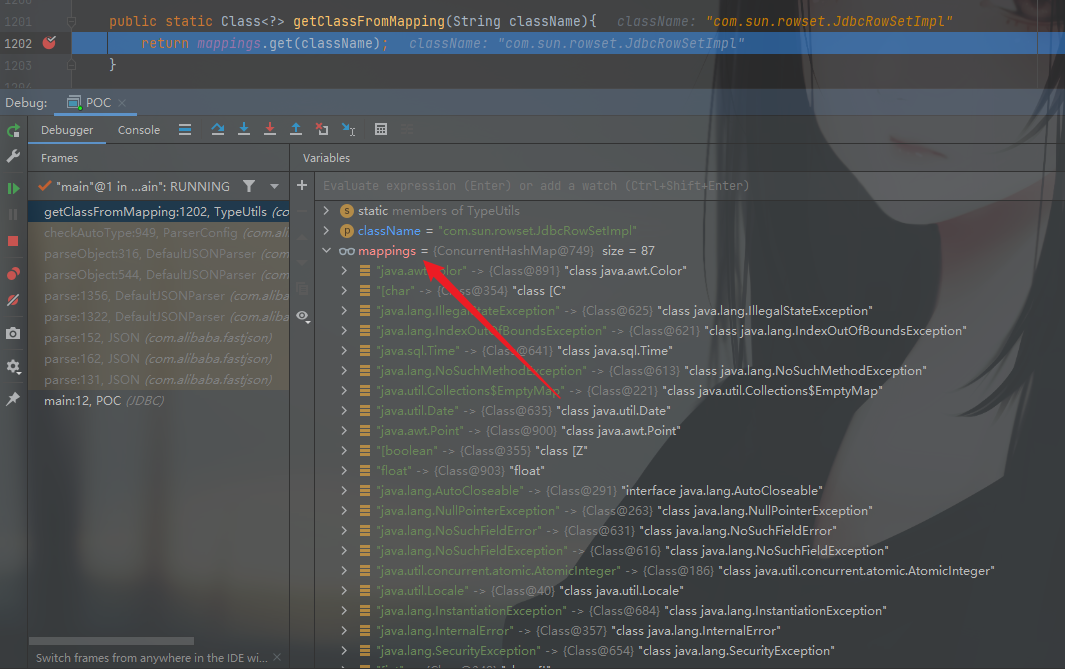Click line number 1201 in the gutter

pos(18,22)
